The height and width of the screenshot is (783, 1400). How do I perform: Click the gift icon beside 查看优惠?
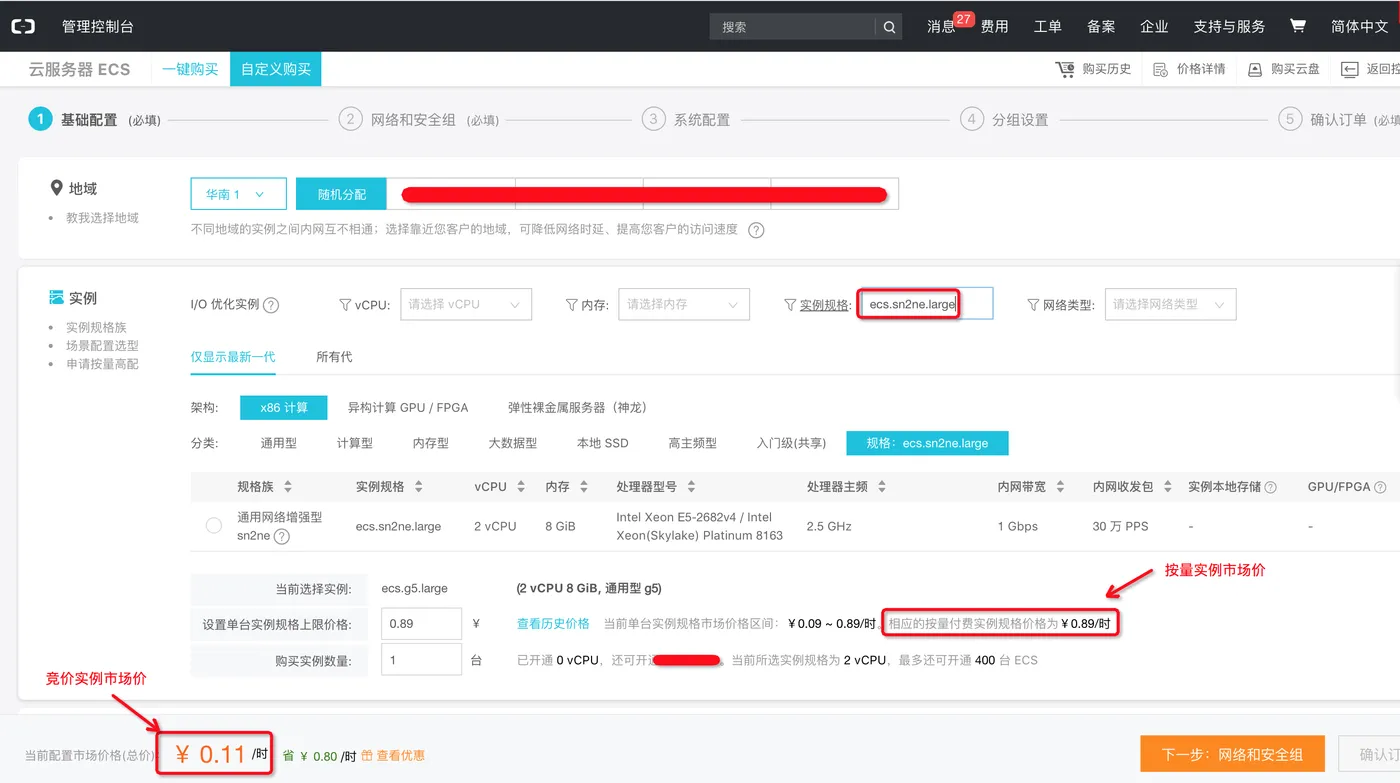[367, 756]
